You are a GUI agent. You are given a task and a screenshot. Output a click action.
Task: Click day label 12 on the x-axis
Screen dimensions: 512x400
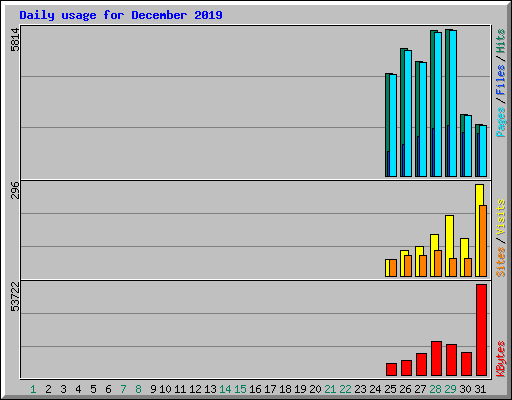(195, 389)
